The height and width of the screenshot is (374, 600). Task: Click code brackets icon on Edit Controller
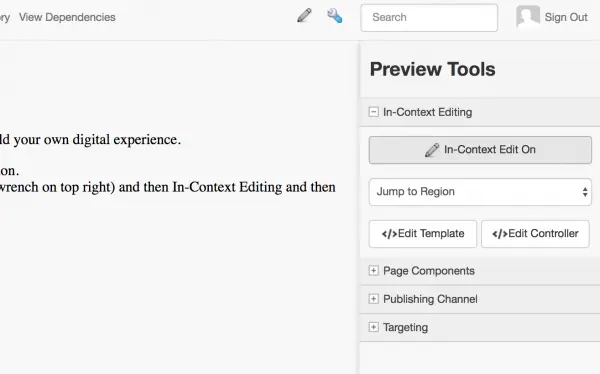499,234
